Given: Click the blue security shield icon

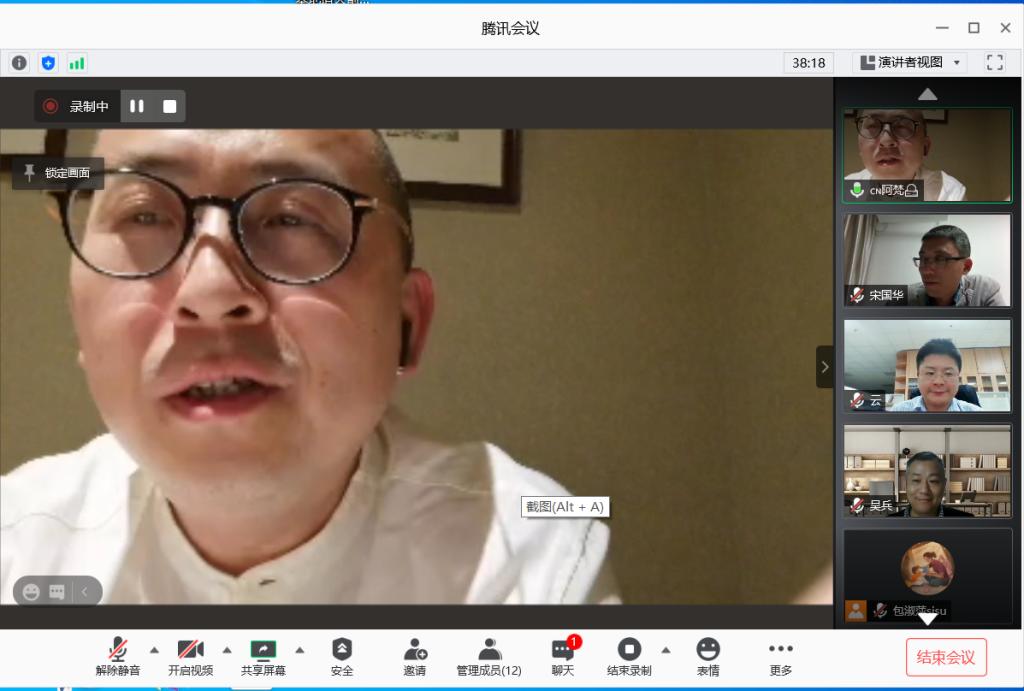Looking at the screenshot, I should pos(48,63).
